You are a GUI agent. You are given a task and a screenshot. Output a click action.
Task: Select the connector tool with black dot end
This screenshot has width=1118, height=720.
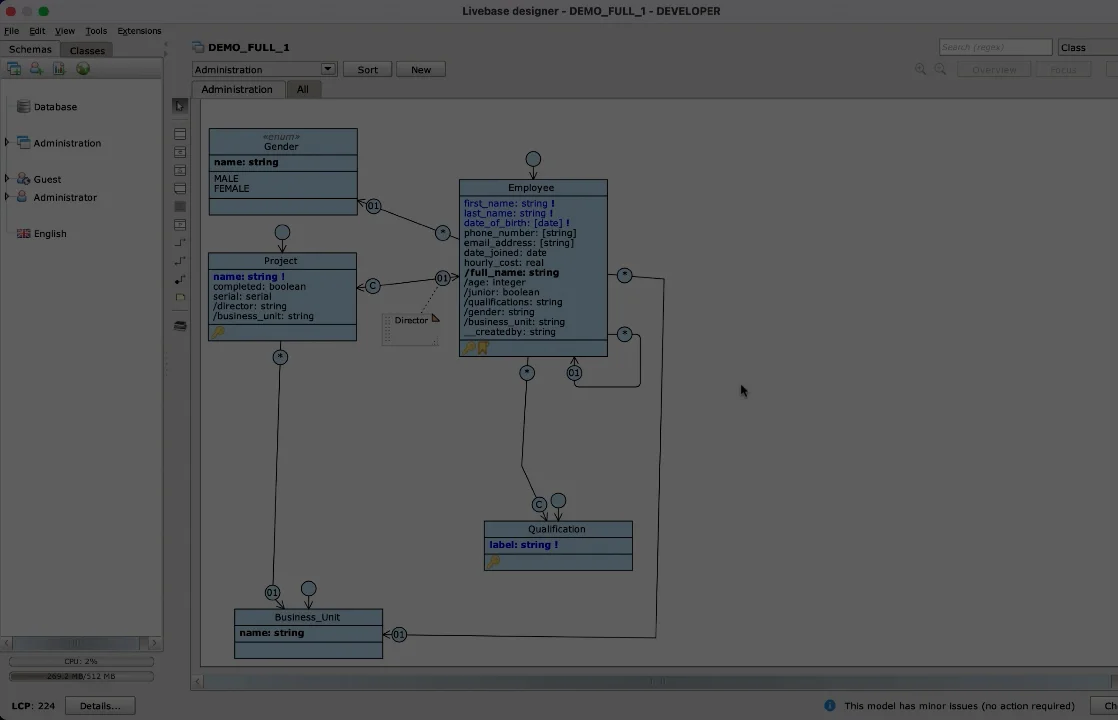[180, 279]
